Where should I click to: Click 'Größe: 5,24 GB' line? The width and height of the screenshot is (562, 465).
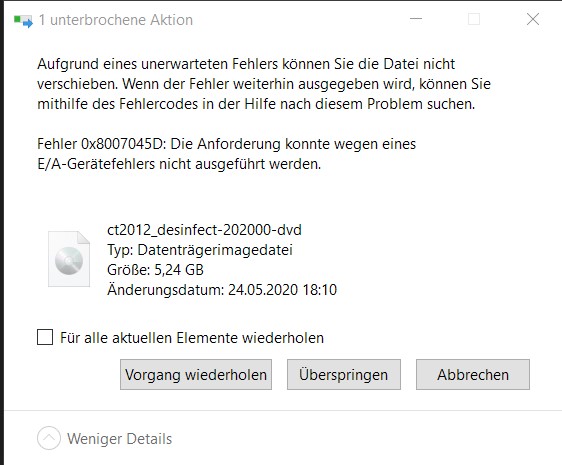[155, 270]
